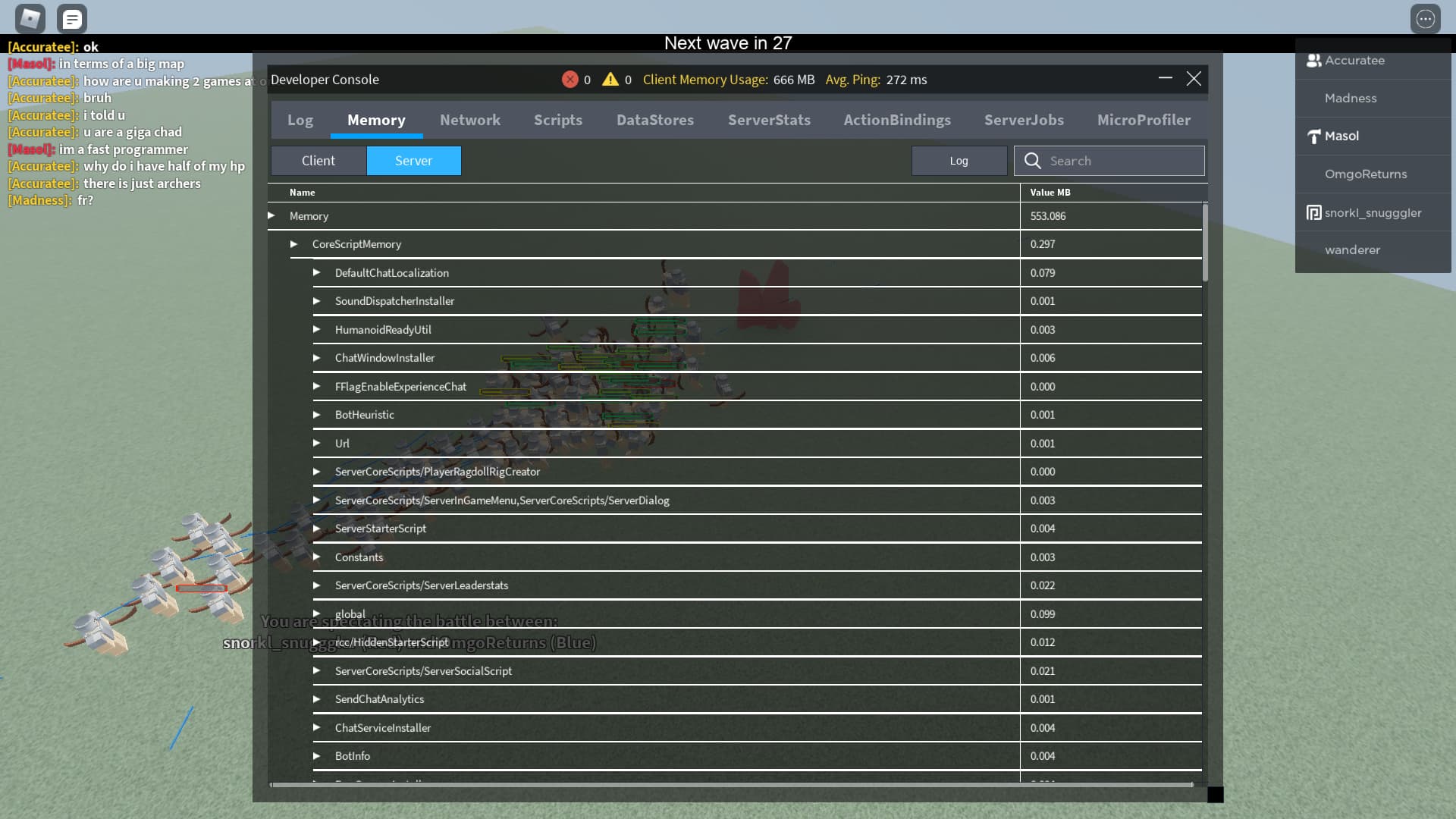Click Masol's developer hammer icon
Viewport: 1456px width, 819px height.
click(1314, 136)
